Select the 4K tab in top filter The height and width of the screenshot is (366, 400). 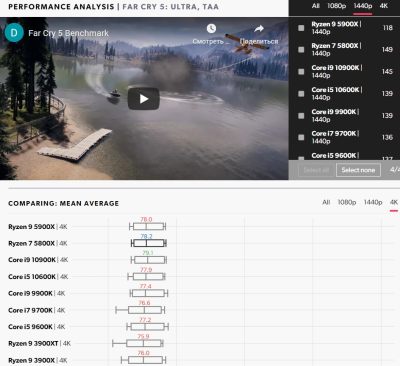[384, 6]
